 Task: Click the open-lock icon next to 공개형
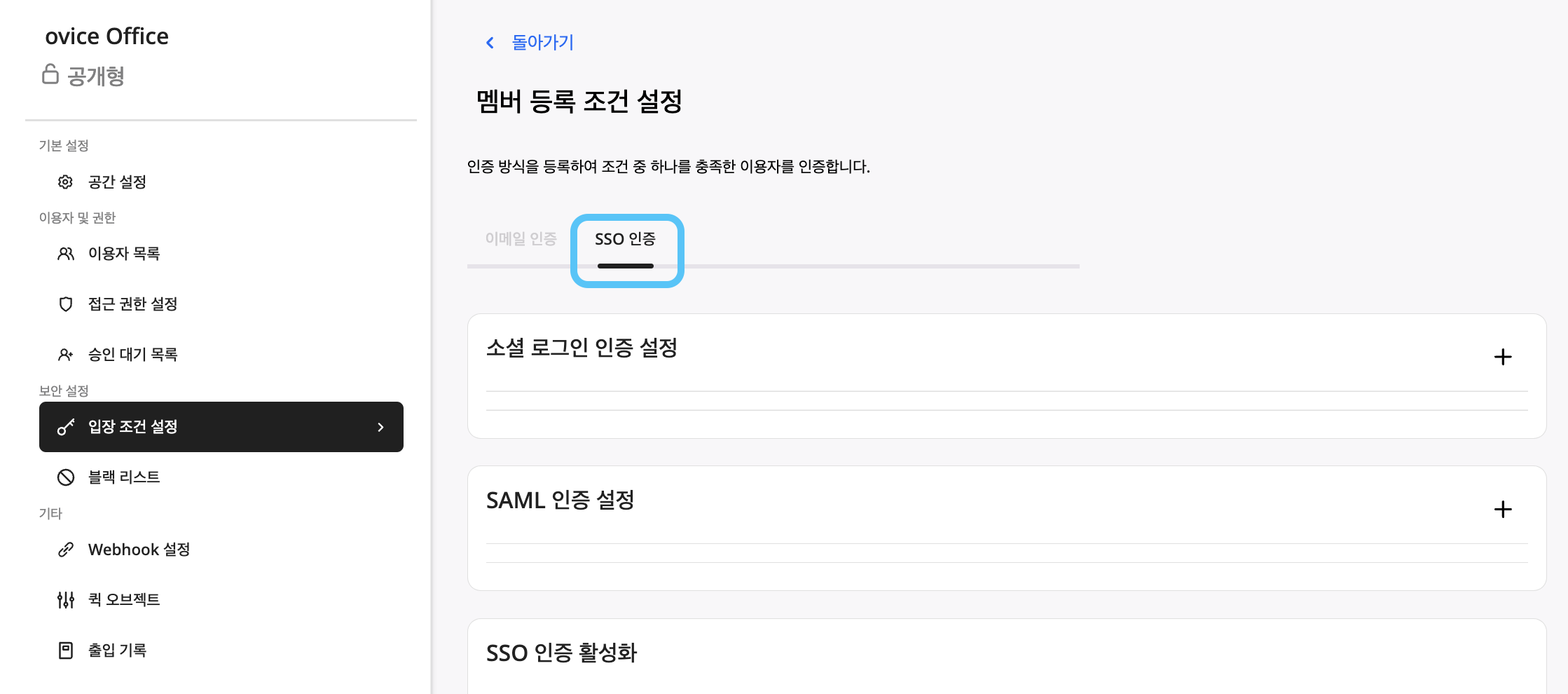tap(50, 74)
